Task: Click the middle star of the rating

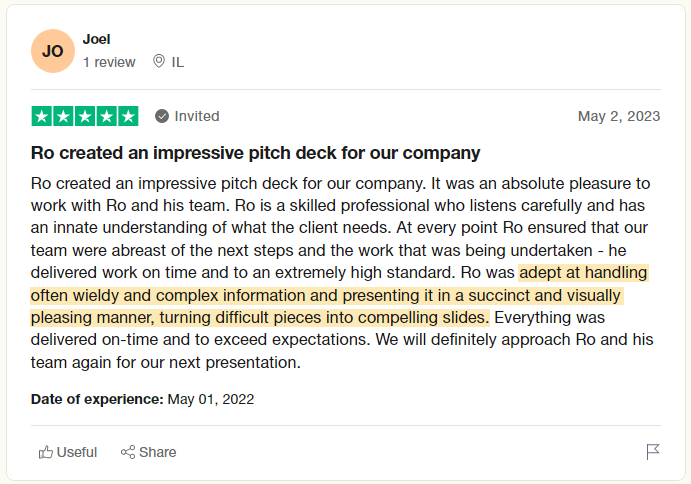Action: click(85, 116)
